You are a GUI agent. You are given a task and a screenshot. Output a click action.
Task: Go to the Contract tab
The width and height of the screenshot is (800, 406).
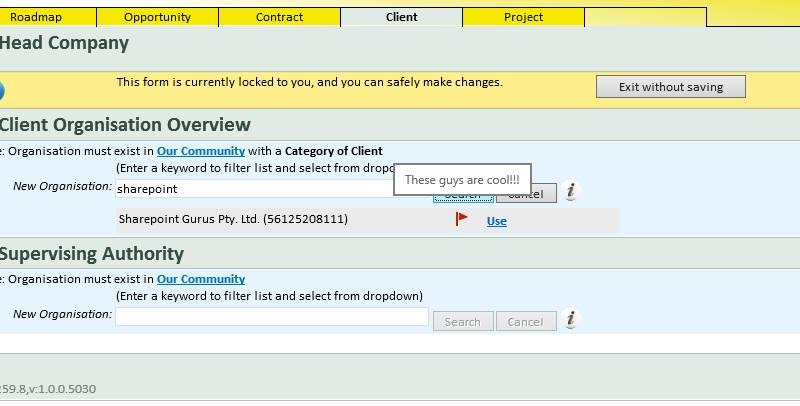279,17
